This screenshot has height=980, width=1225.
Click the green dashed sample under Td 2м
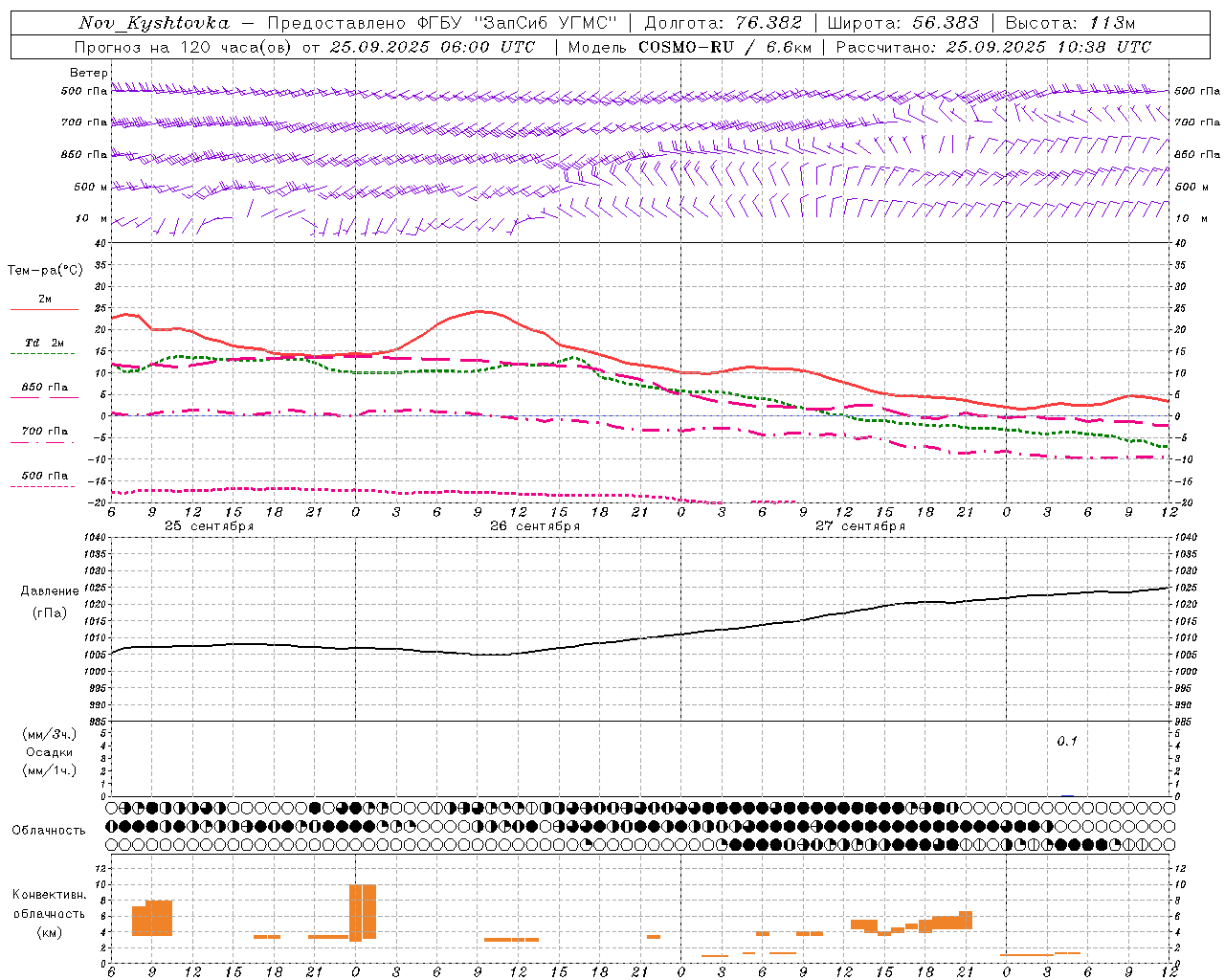[44, 353]
